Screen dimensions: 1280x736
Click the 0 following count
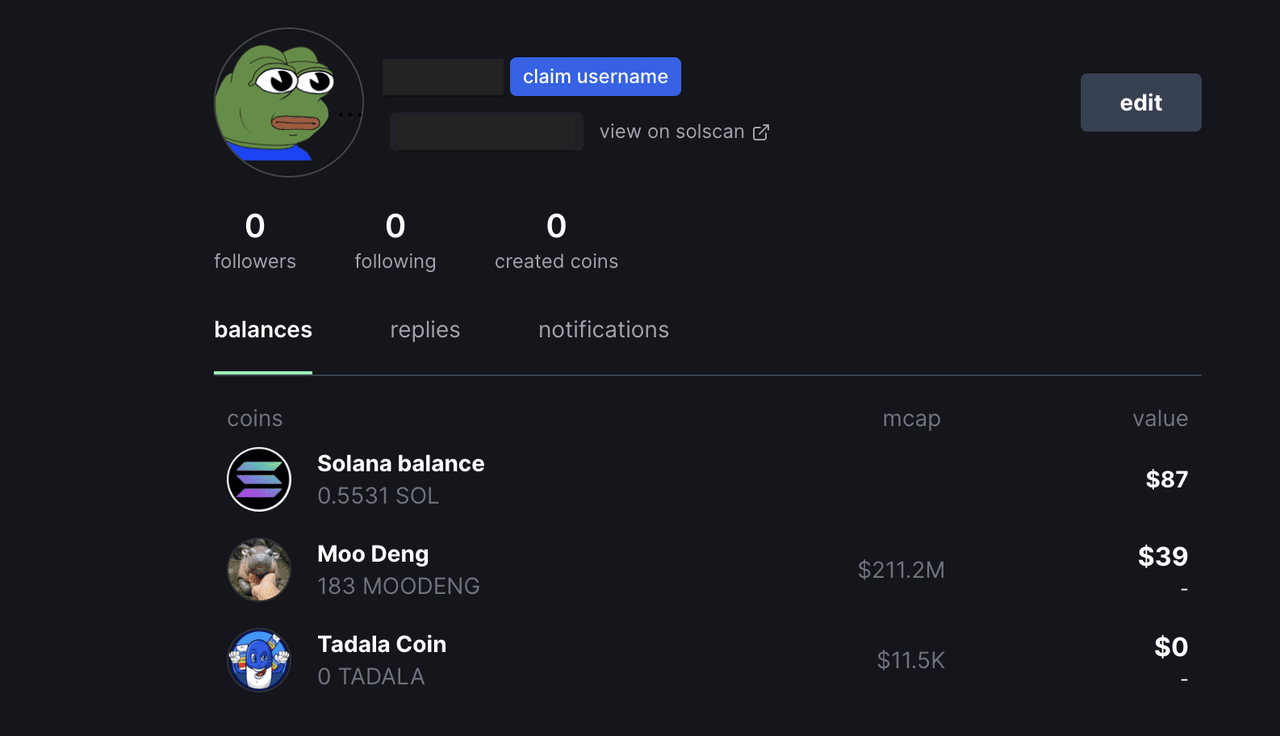point(395,228)
